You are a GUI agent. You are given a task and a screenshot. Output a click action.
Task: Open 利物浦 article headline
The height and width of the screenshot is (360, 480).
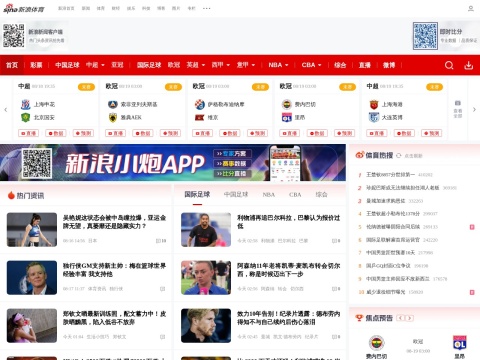(288, 222)
